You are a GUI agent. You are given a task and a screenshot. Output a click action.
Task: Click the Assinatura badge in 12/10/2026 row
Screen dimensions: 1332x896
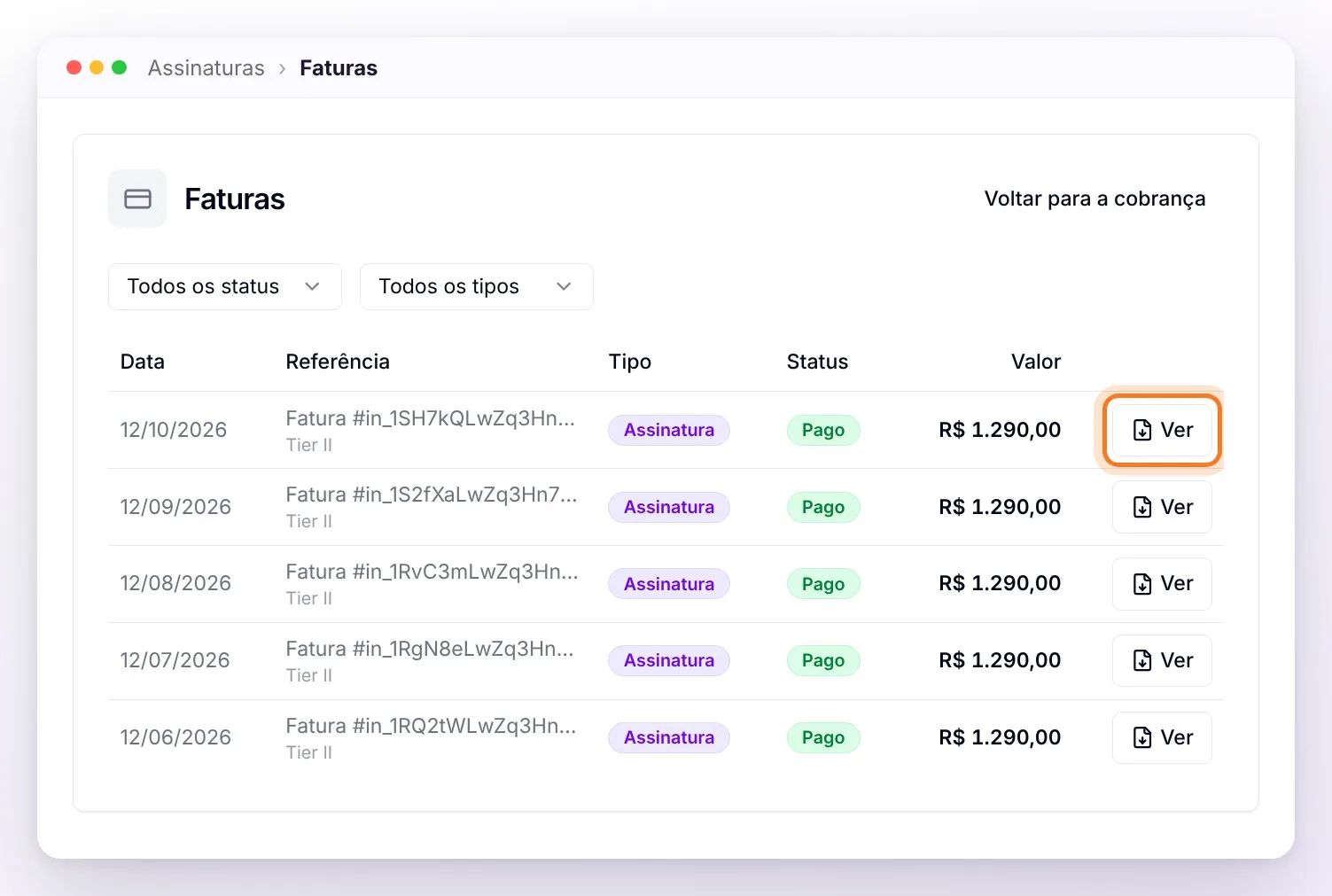[x=669, y=430]
